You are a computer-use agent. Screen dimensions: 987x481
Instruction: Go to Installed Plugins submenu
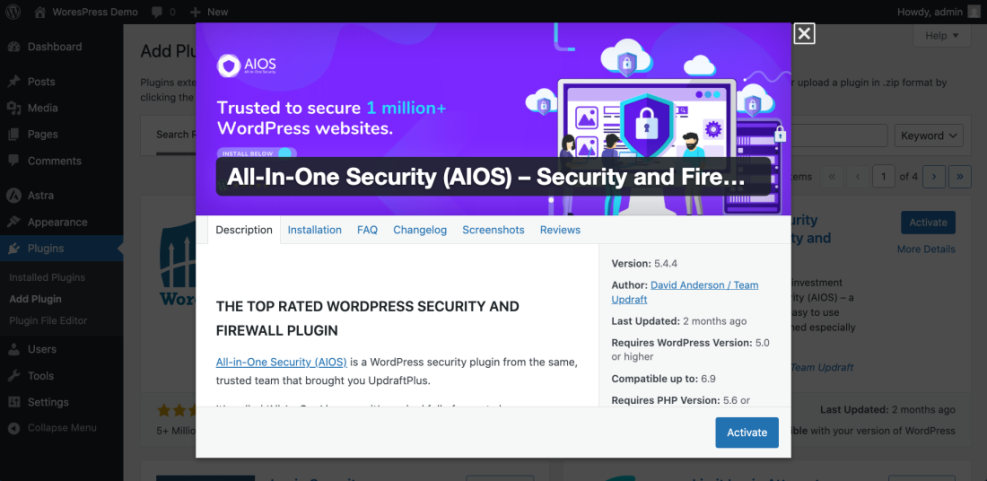coord(47,278)
